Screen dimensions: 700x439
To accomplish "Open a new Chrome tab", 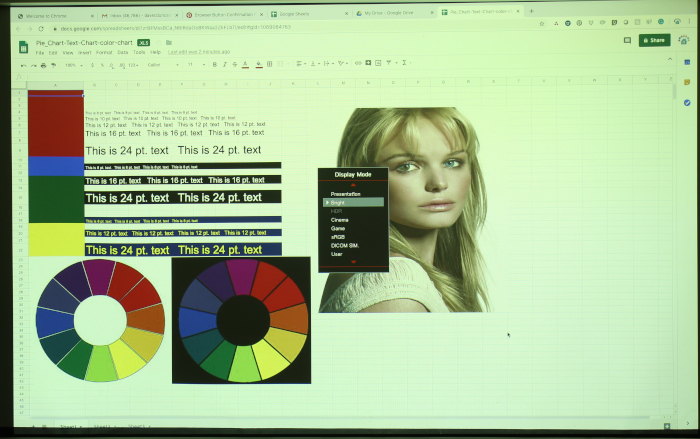I will coord(531,11).
